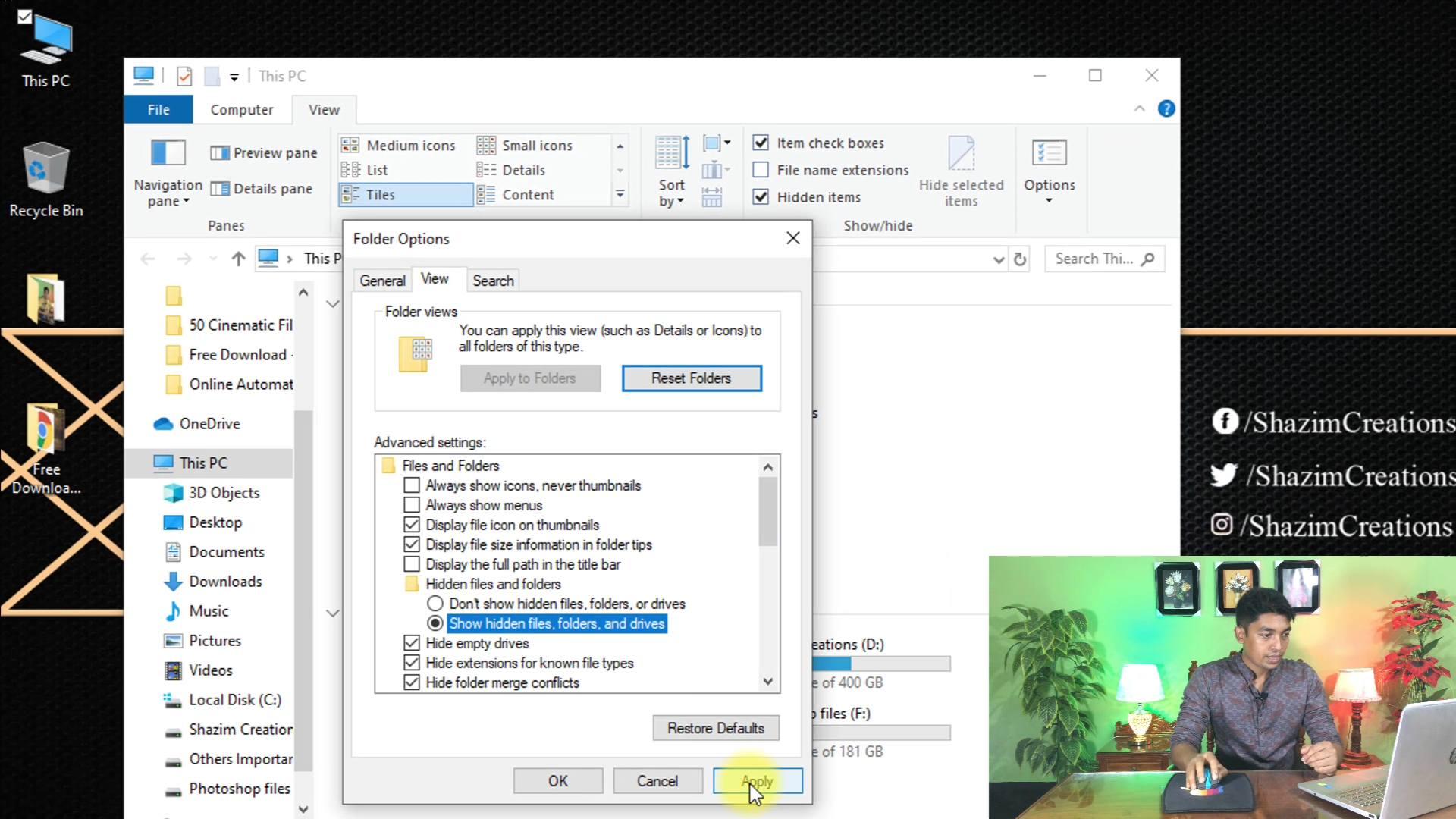Expand the address bar history dropdown
Screen dimensions: 1456x819
999,259
